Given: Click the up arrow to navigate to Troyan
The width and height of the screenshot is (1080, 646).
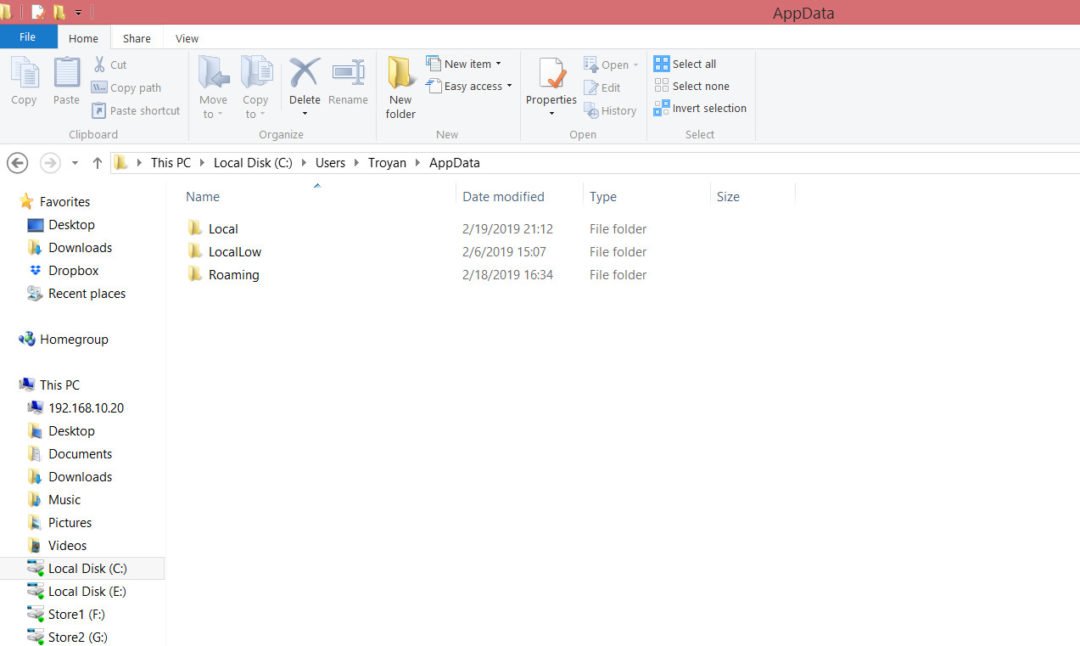Looking at the screenshot, I should point(97,162).
